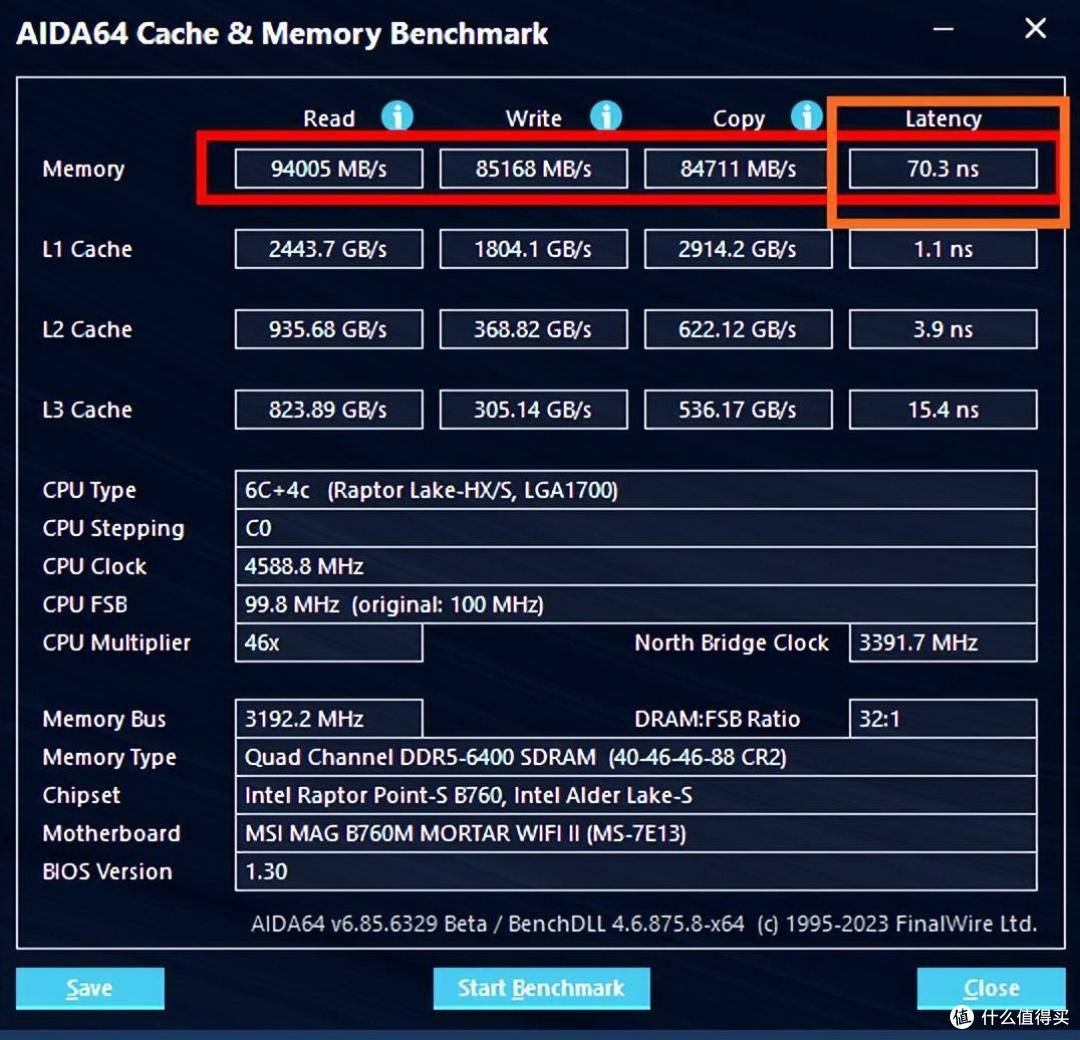Click L2 Cache Read value 935.68 GB/s
1080x1040 pixels.
pos(329,329)
